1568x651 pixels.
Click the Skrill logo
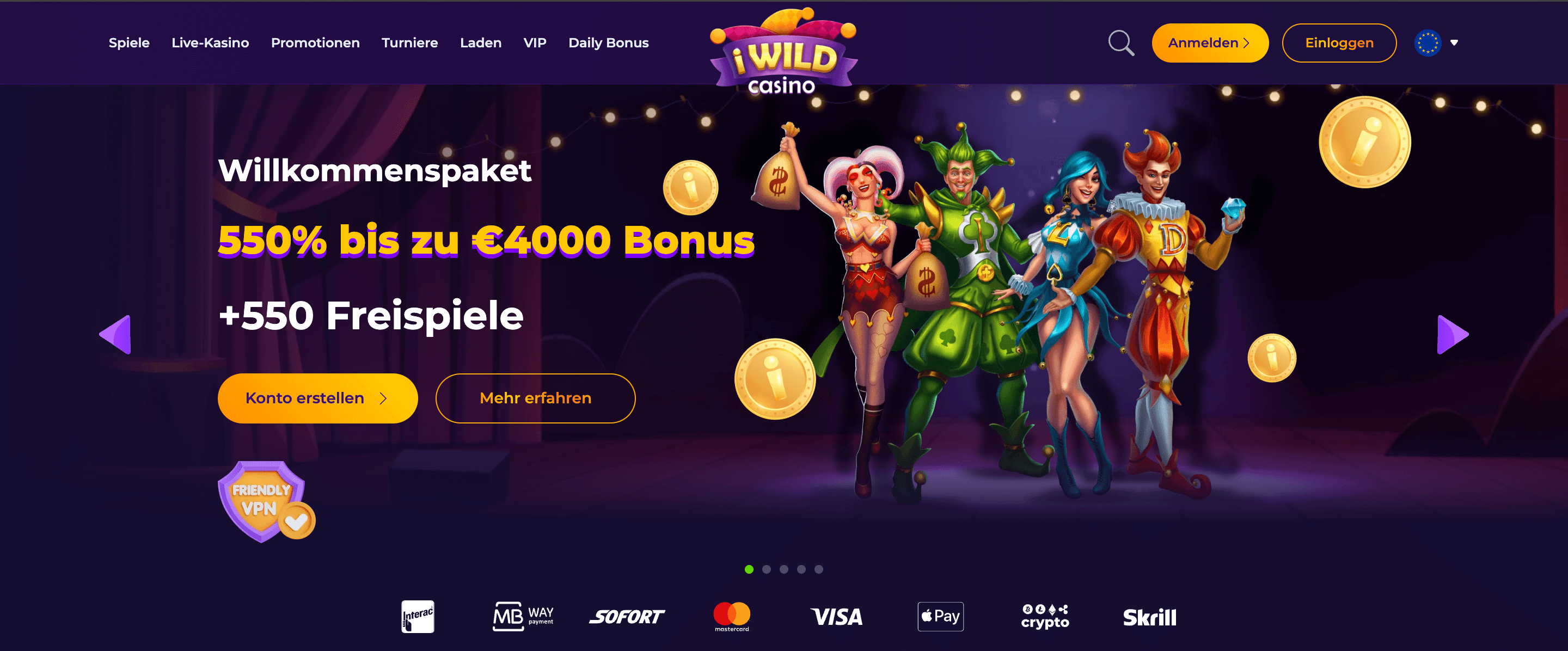(x=1149, y=618)
